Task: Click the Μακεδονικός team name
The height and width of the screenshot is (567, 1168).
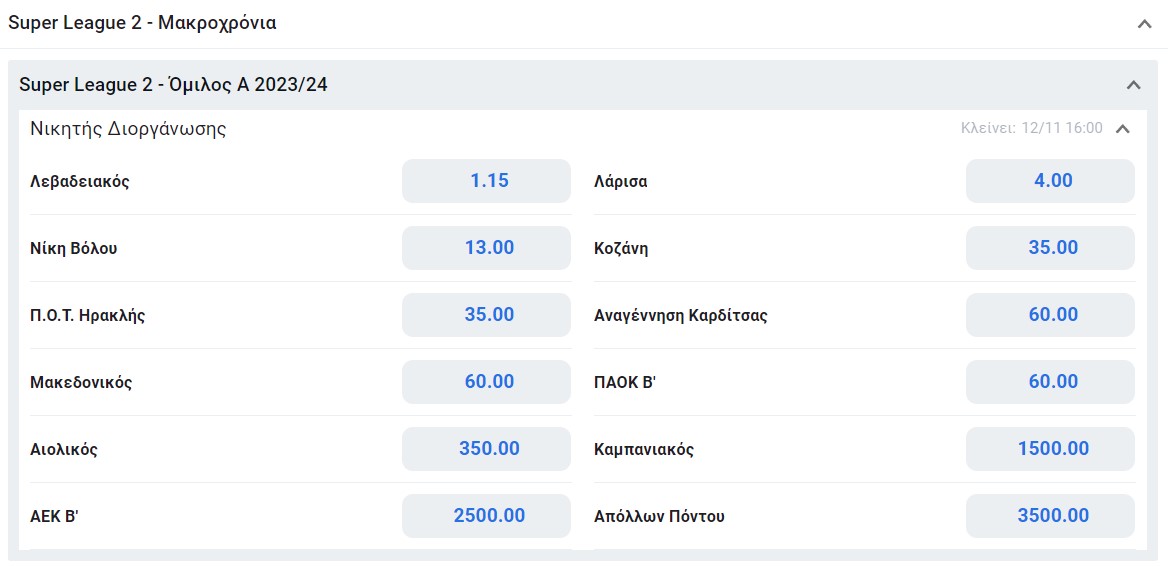Action: coord(81,382)
